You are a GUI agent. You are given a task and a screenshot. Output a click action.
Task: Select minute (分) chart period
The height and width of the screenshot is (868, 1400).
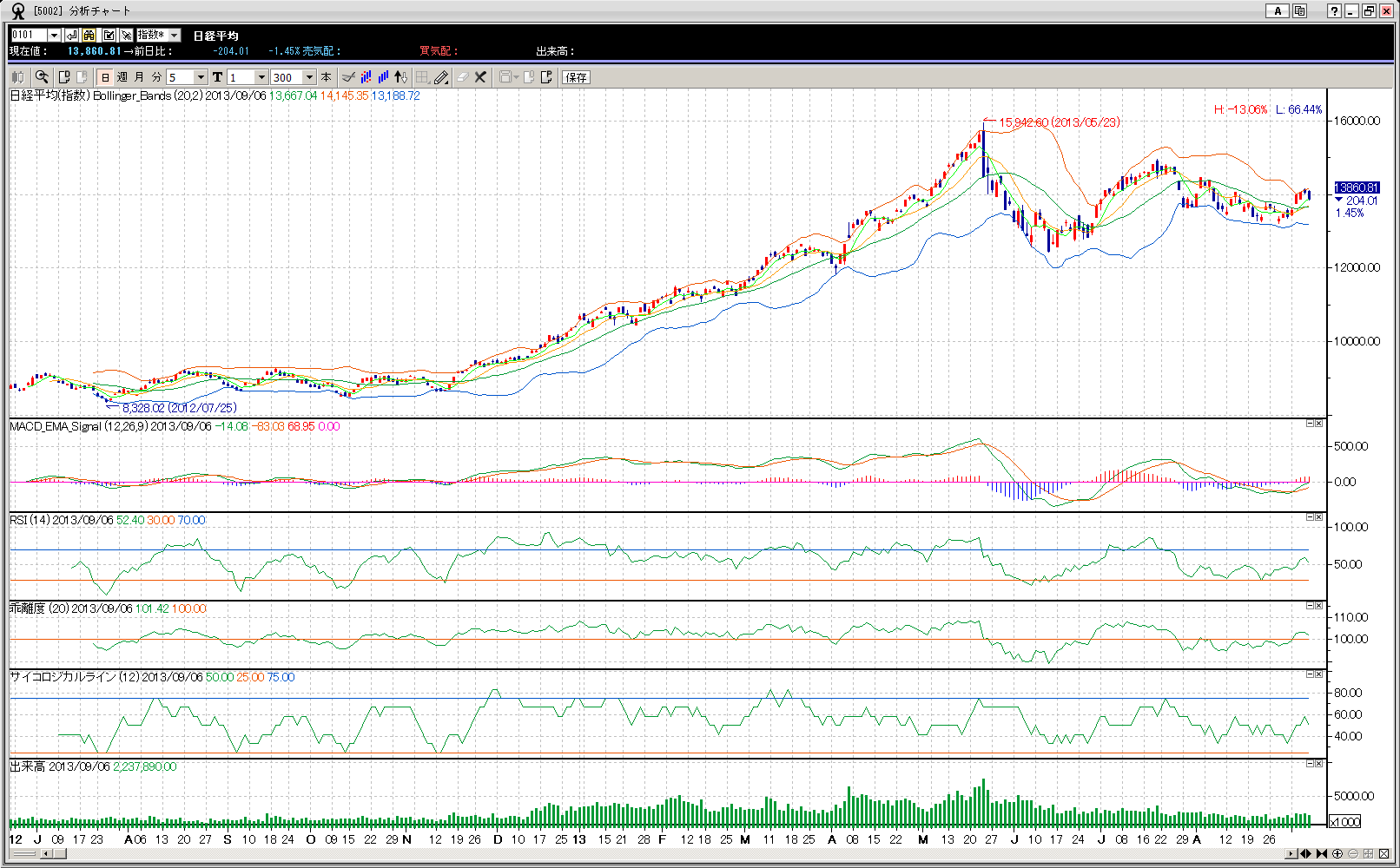[x=156, y=77]
